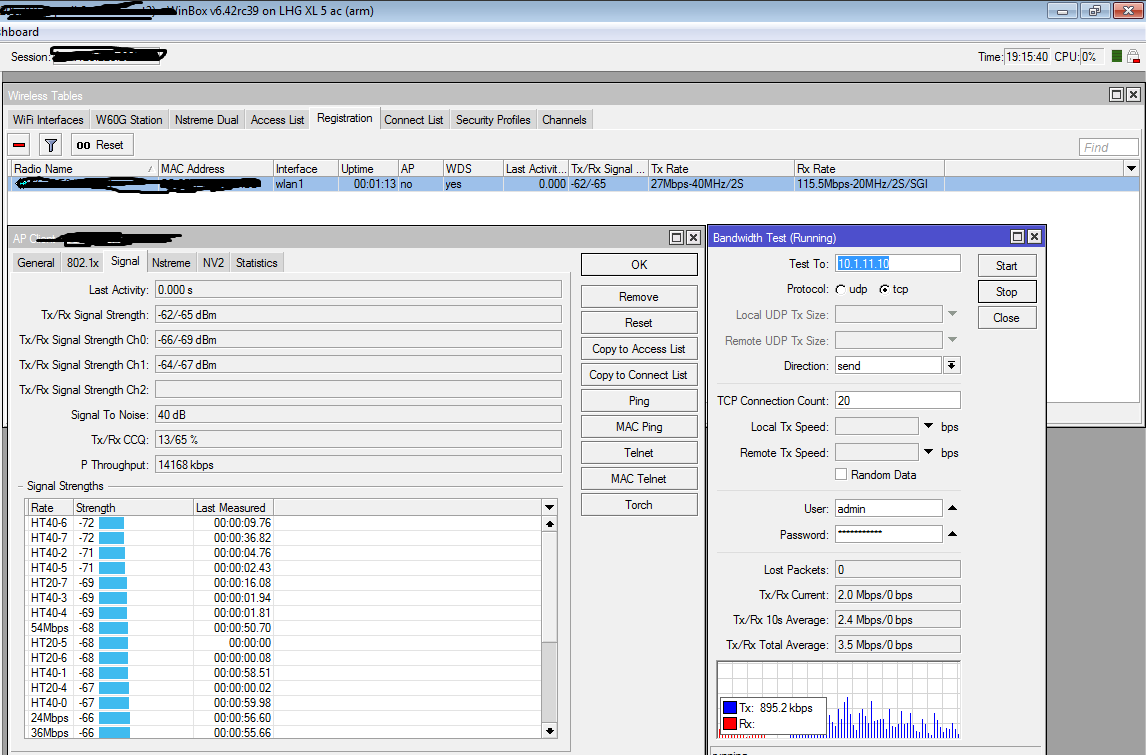Select the udp protocol radio button

coord(840,289)
